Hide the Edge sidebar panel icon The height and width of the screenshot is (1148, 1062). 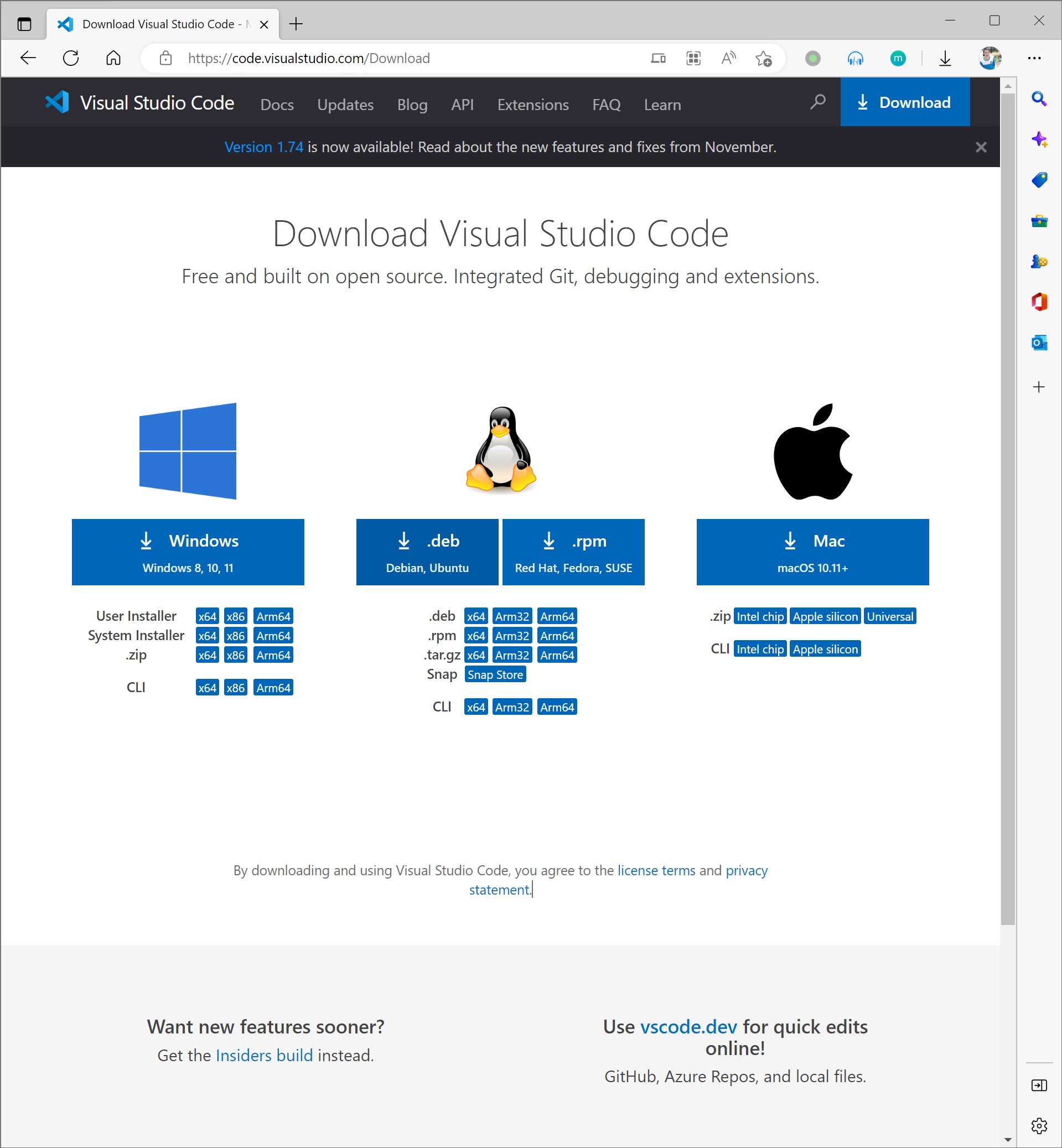pos(1039,1085)
